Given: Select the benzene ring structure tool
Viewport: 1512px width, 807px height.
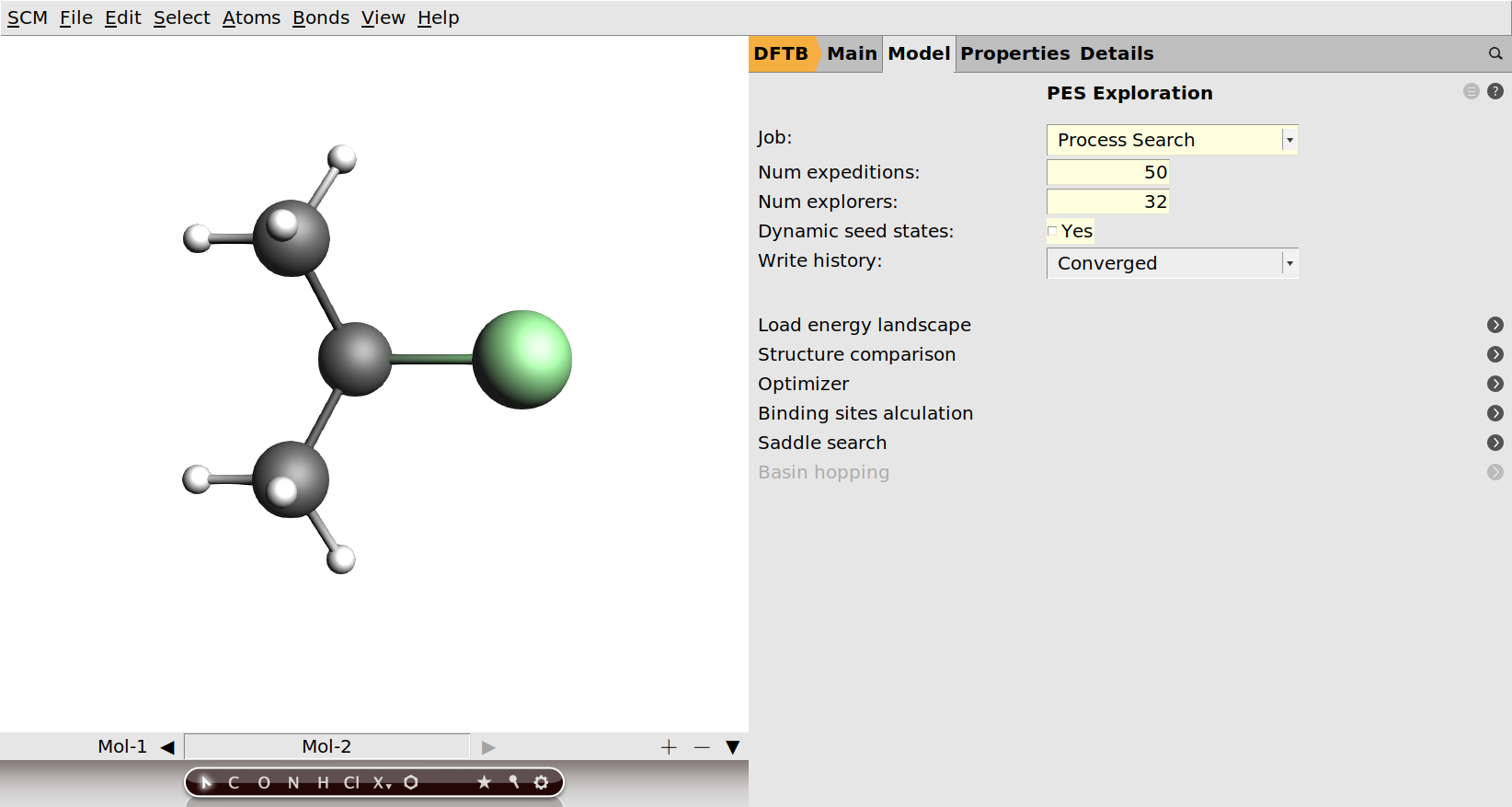Looking at the screenshot, I should (x=411, y=782).
